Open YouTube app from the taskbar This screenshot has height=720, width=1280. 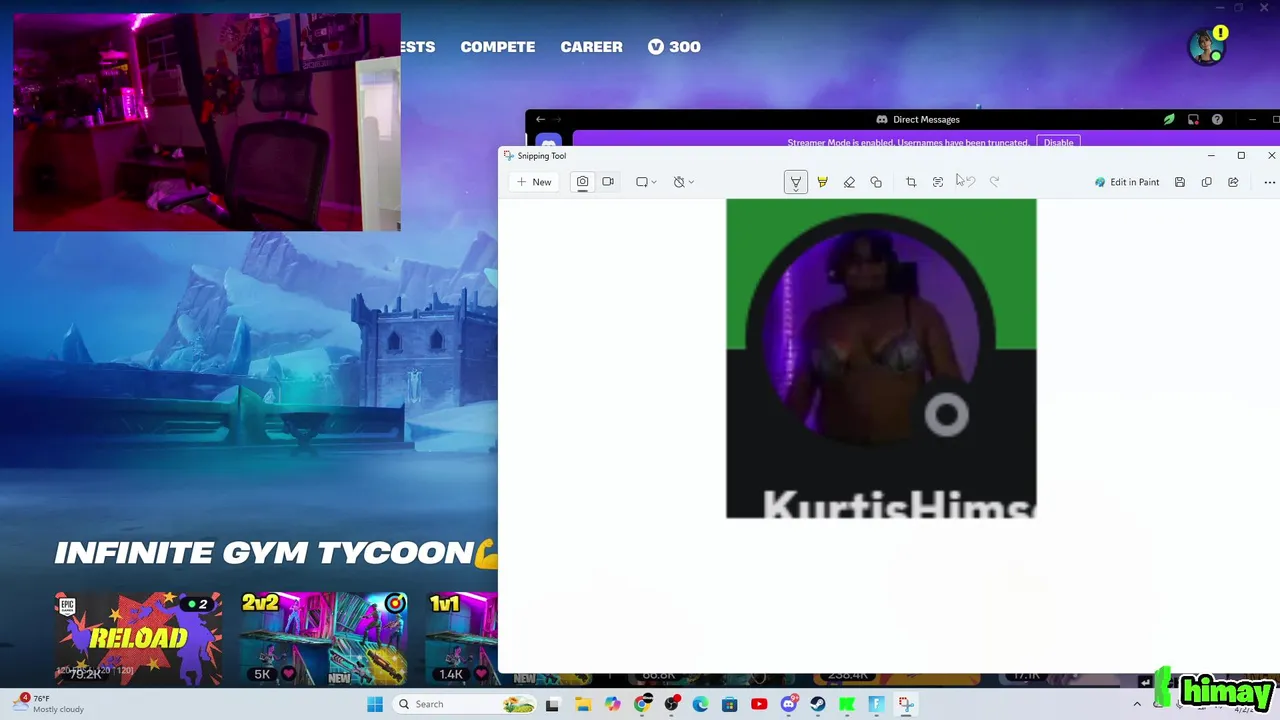[759, 704]
